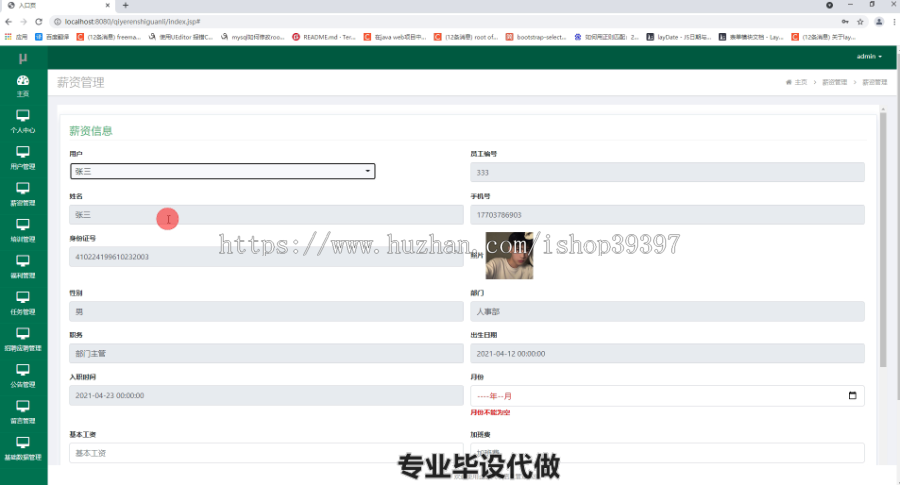
Task: Click into the 月份 date field
Action: tap(667, 395)
